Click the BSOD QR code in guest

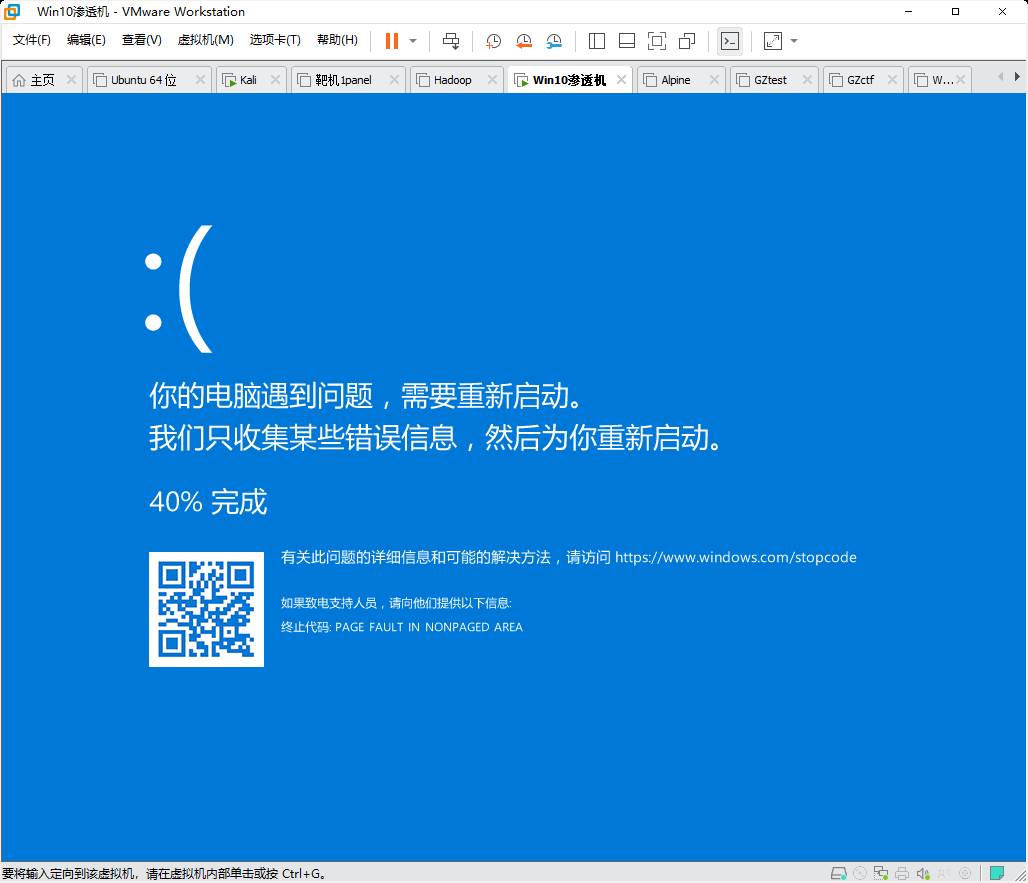[x=206, y=609]
